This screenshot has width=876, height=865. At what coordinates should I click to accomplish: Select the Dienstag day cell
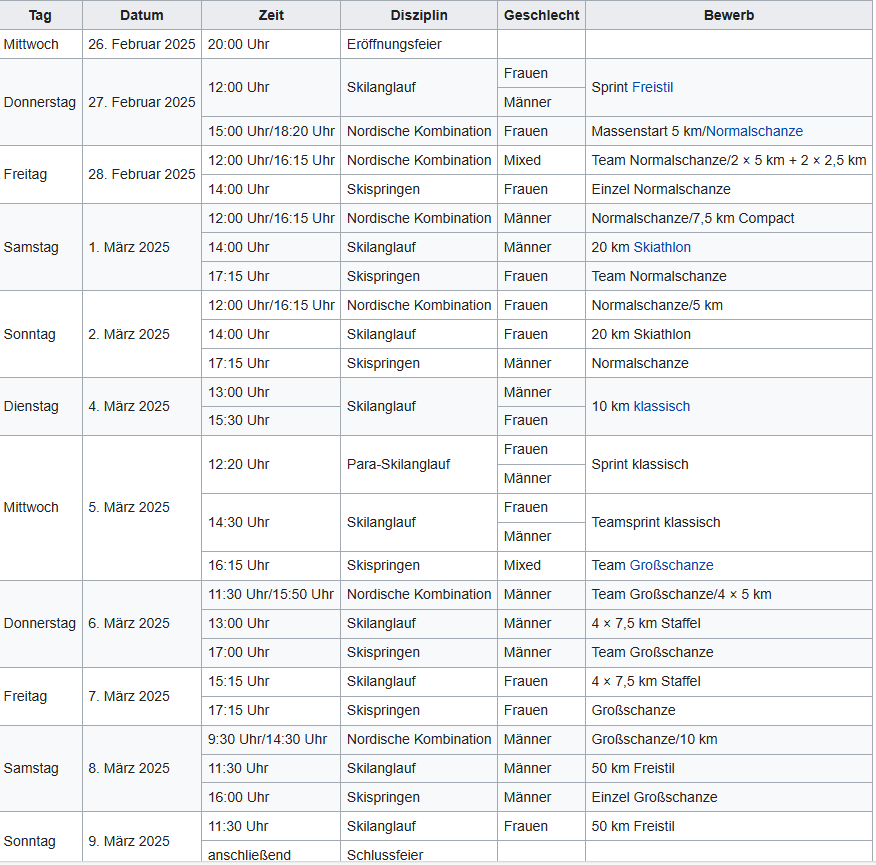(x=31, y=406)
